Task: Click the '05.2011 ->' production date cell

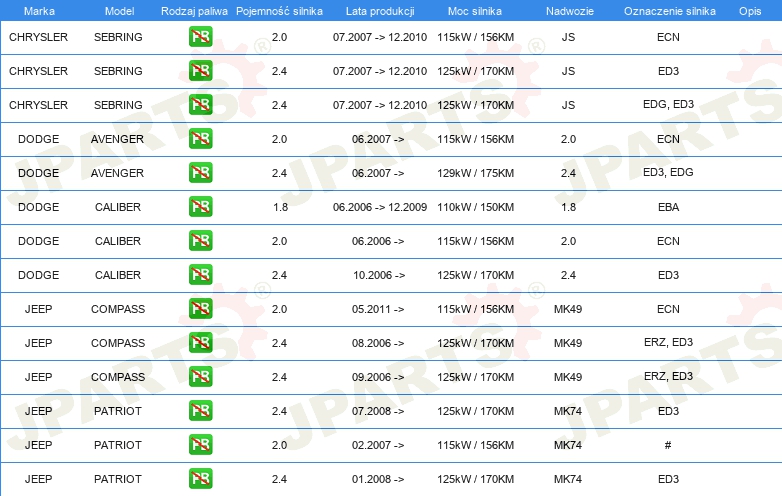Action: pyautogui.click(x=378, y=309)
